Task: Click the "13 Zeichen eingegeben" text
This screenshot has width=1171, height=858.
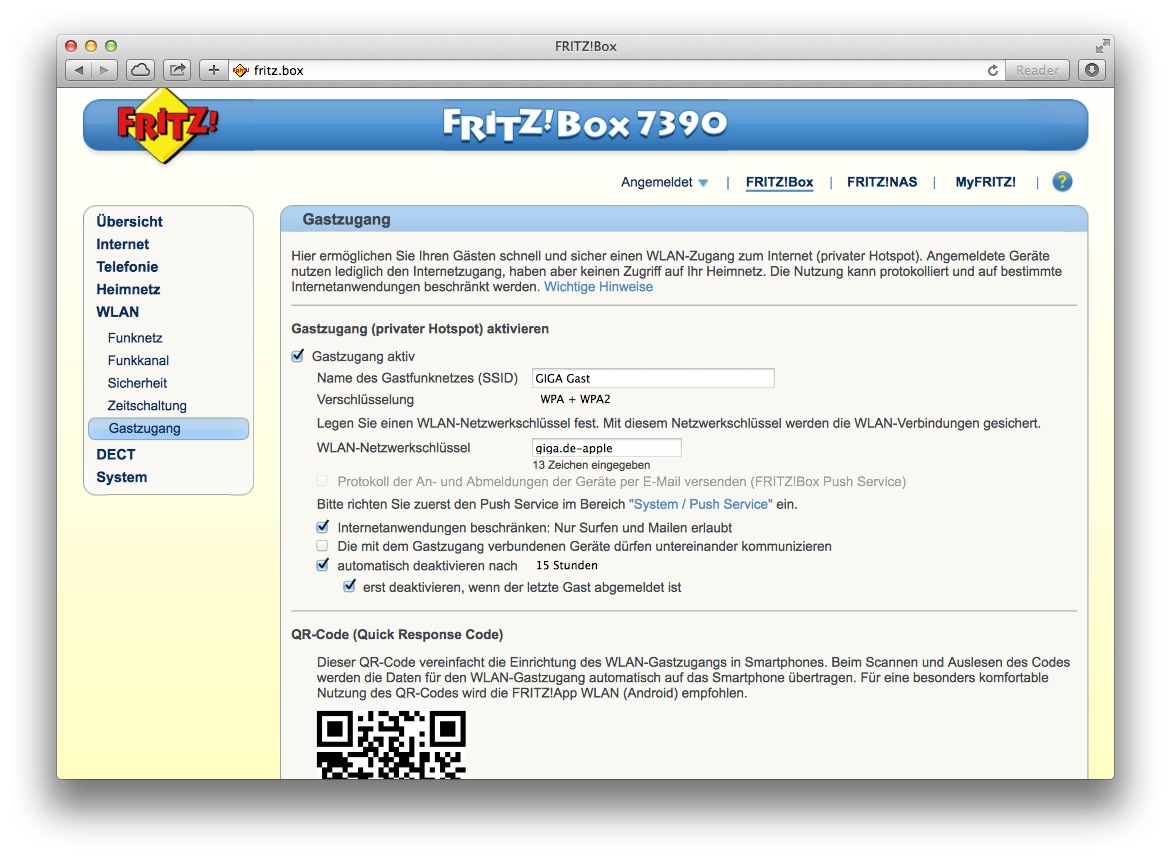Action: (591, 464)
